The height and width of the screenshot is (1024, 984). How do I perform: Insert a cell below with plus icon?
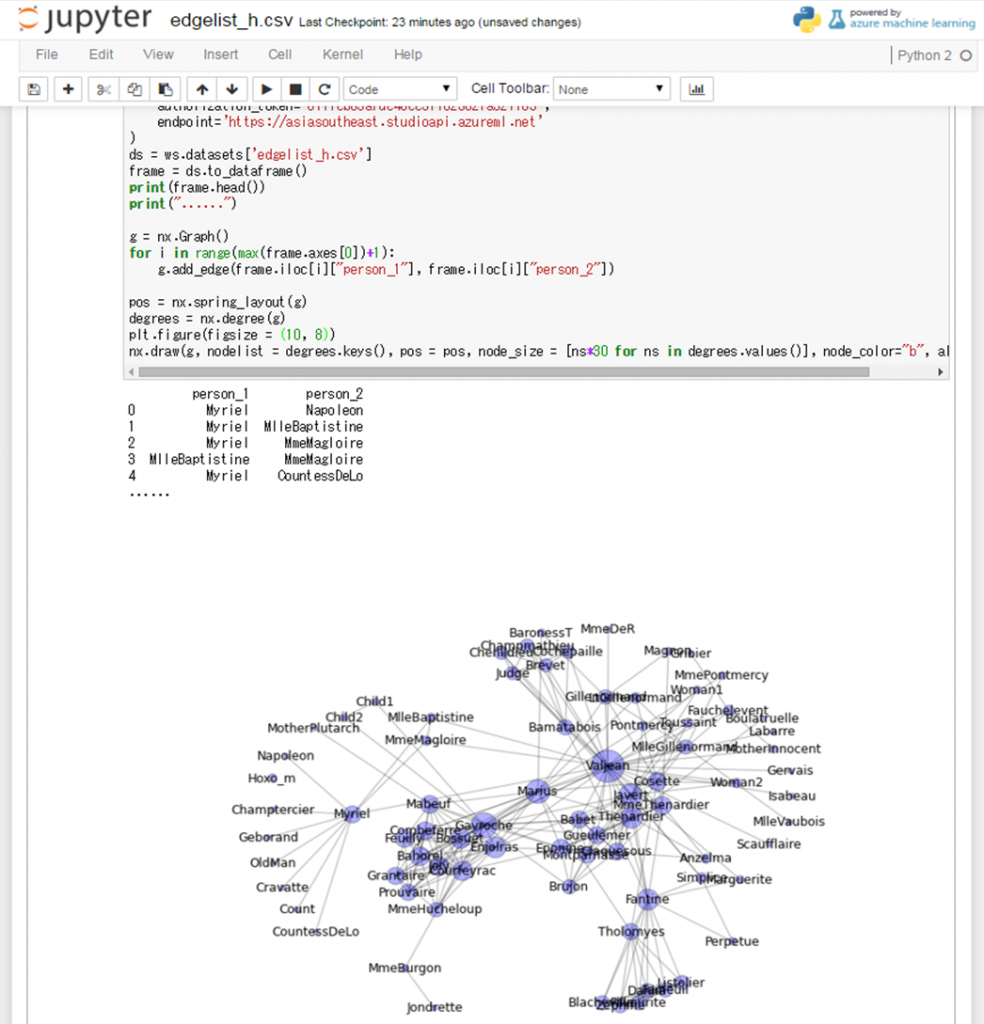(x=68, y=89)
